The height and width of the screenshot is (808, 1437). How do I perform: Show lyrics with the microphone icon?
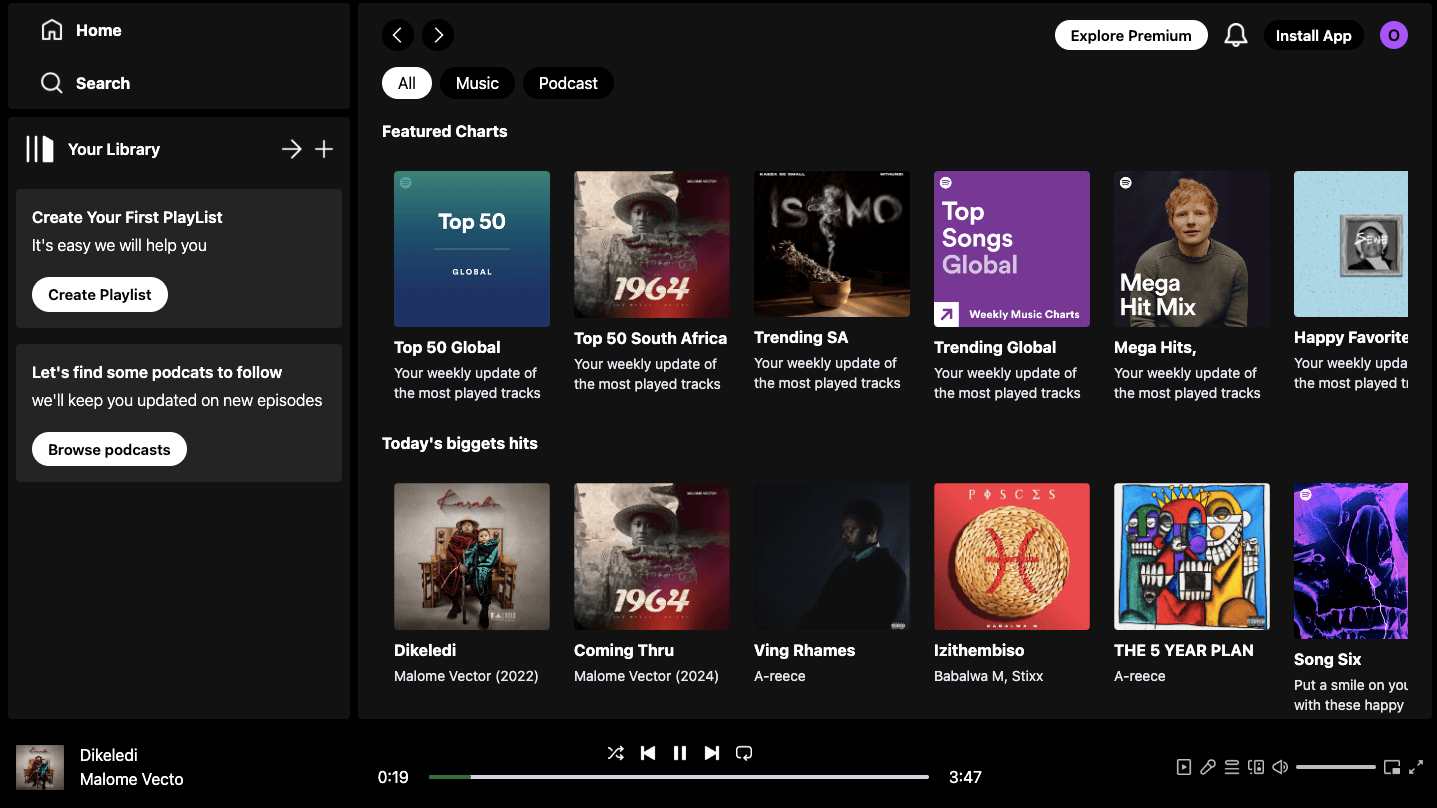(1208, 767)
